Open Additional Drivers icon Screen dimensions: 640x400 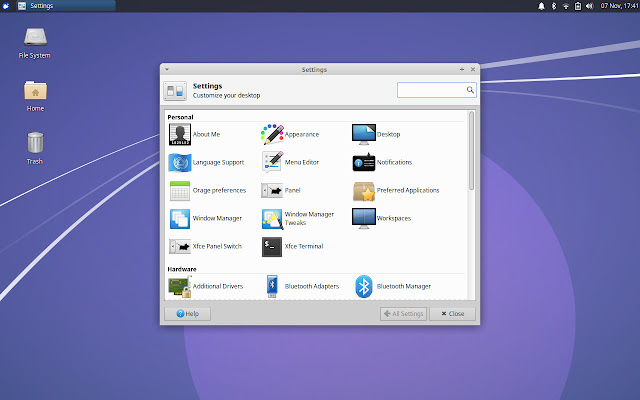coord(180,286)
